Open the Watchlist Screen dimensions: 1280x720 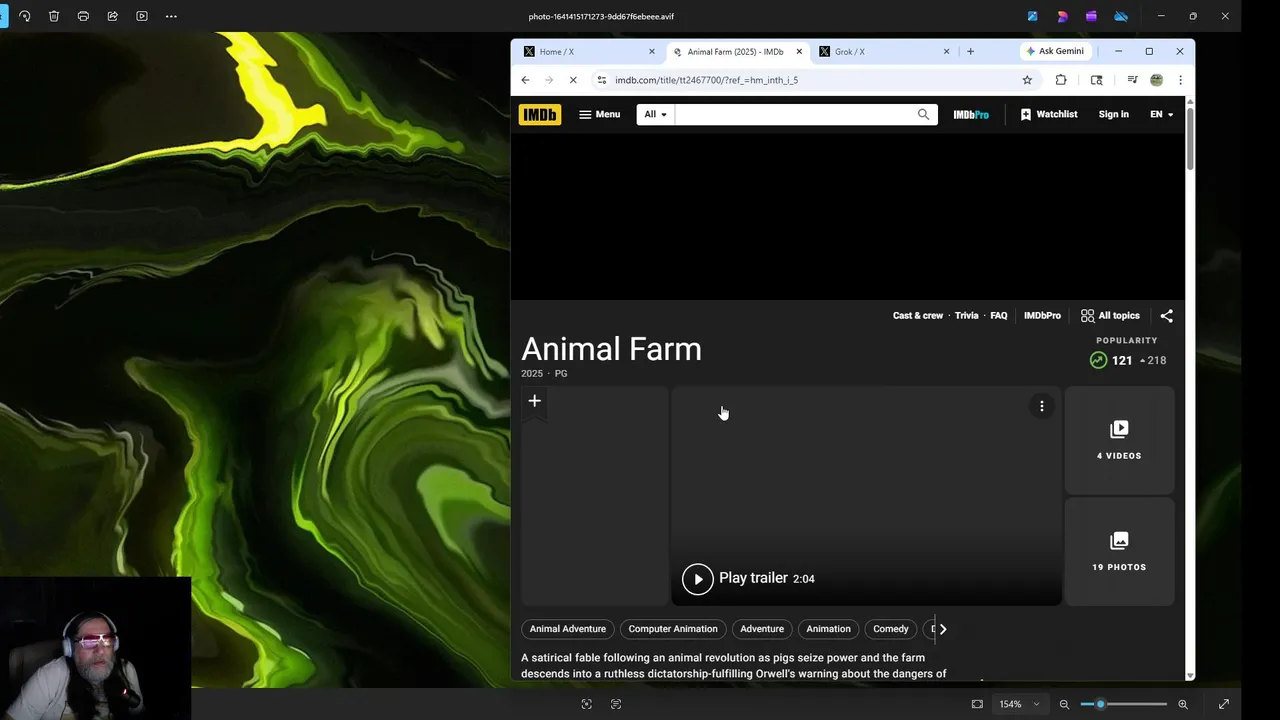pos(1048,114)
